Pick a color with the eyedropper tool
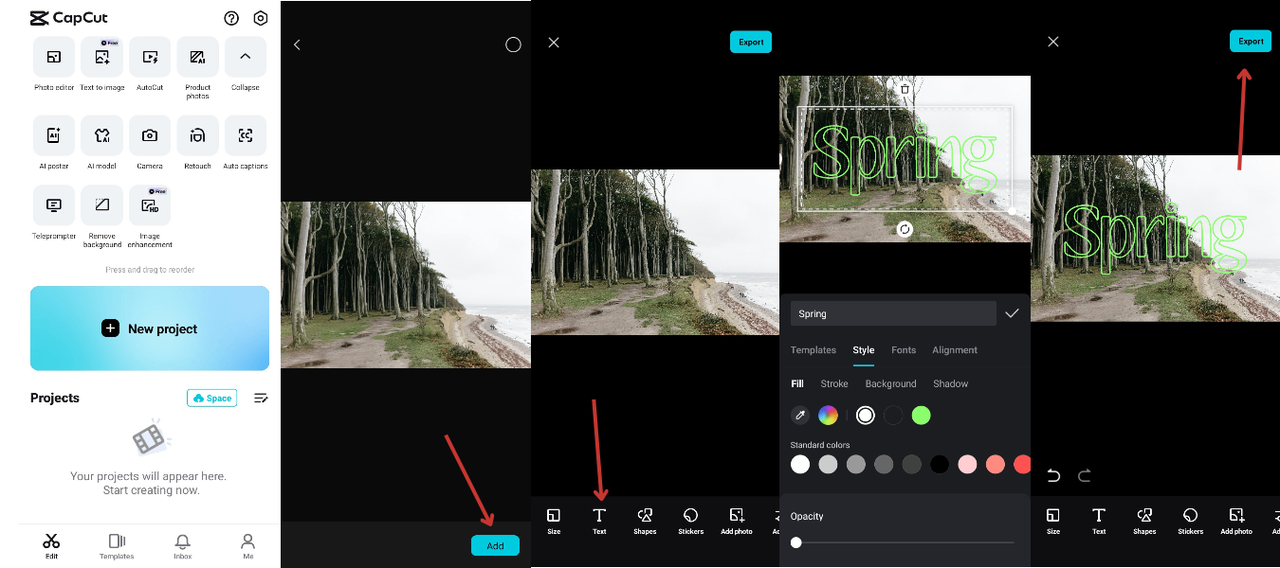 coord(800,415)
